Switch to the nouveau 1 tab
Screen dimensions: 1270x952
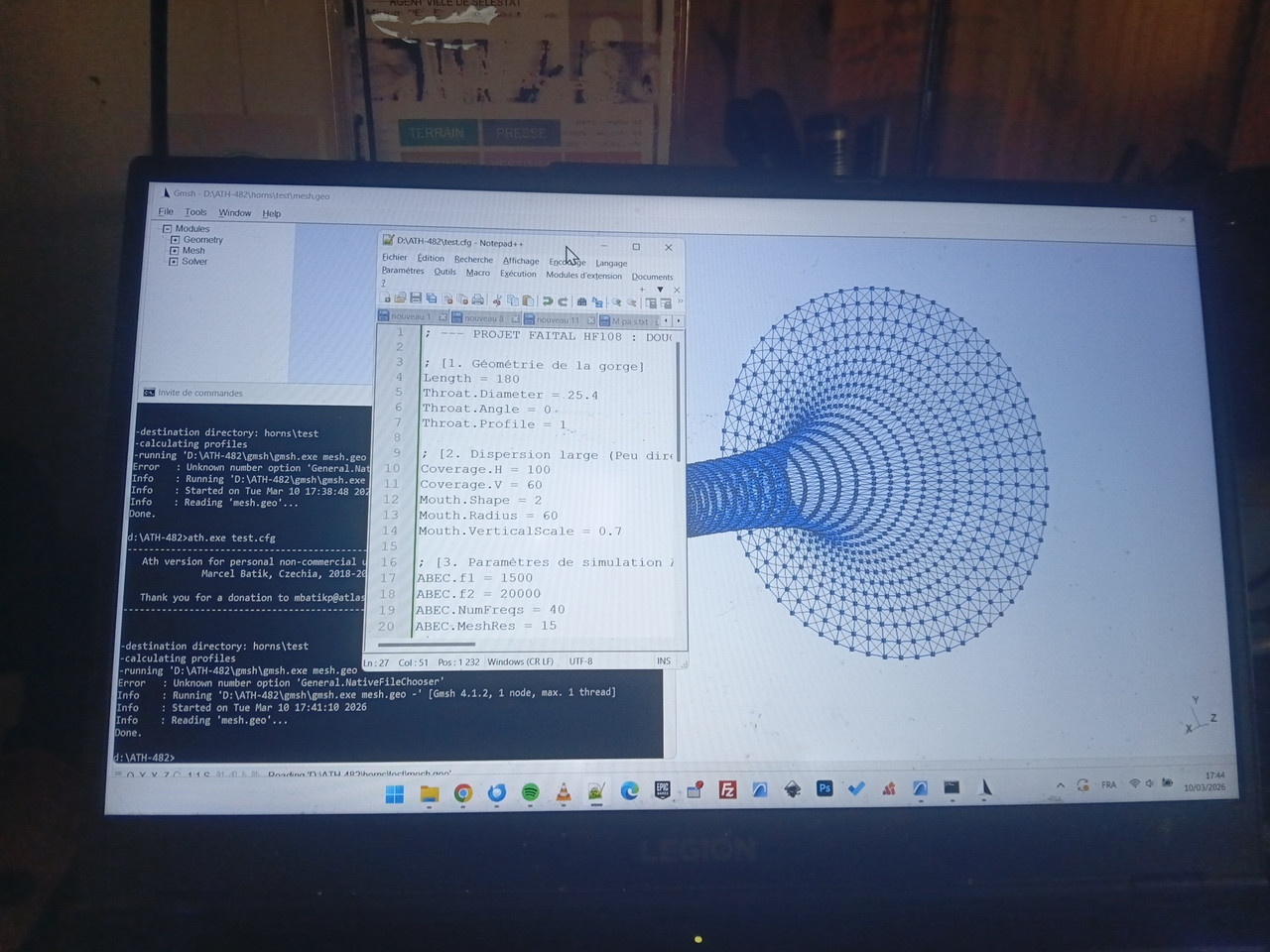coord(413,317)
